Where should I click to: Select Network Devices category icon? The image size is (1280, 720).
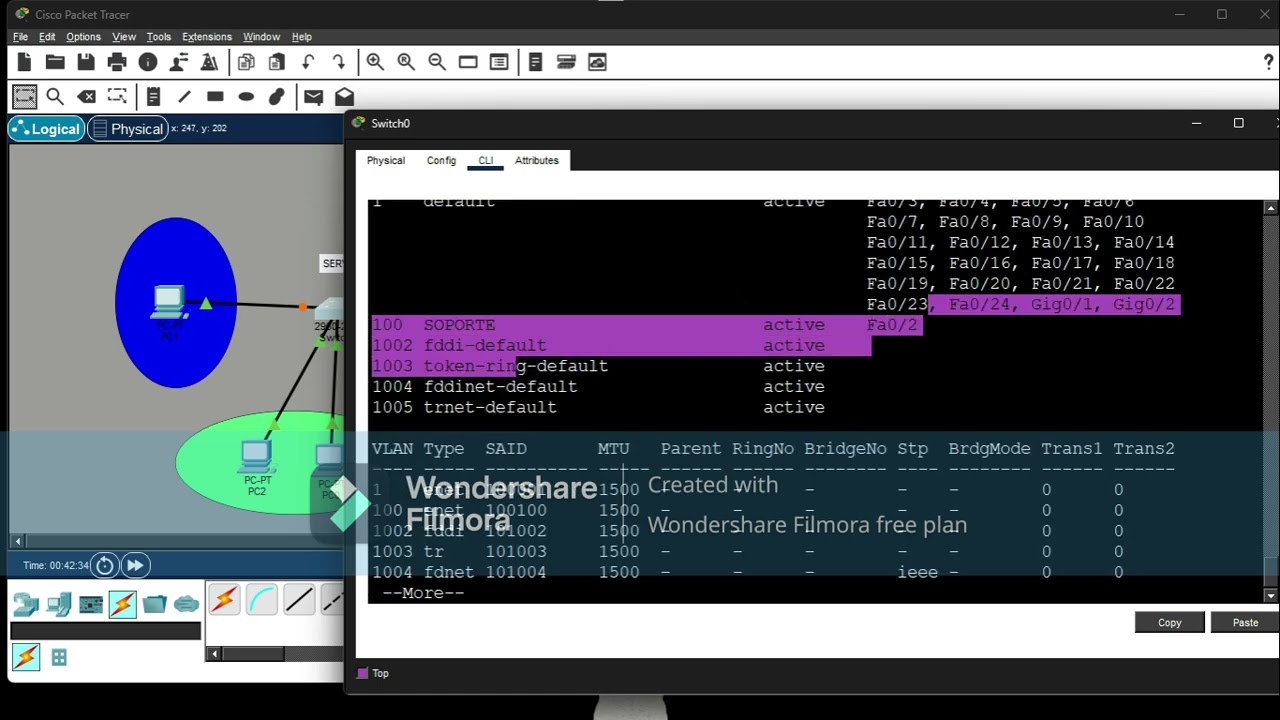(26, 603)
